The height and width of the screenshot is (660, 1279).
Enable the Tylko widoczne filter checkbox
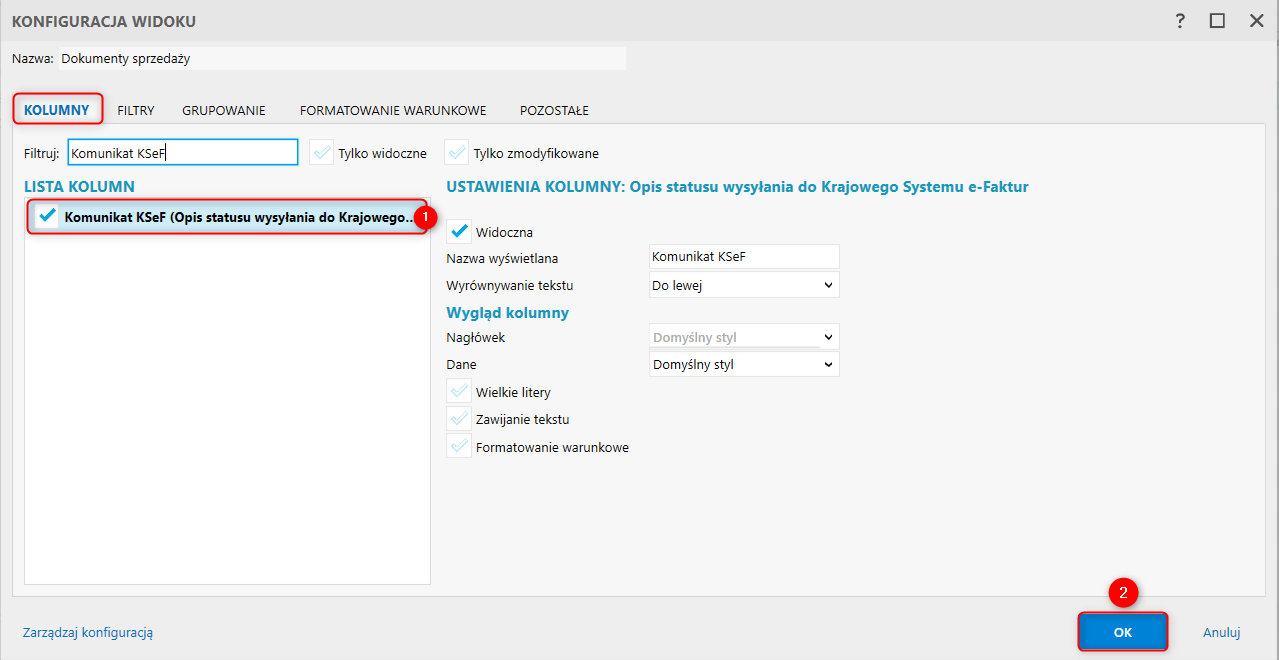click(321, 153)
